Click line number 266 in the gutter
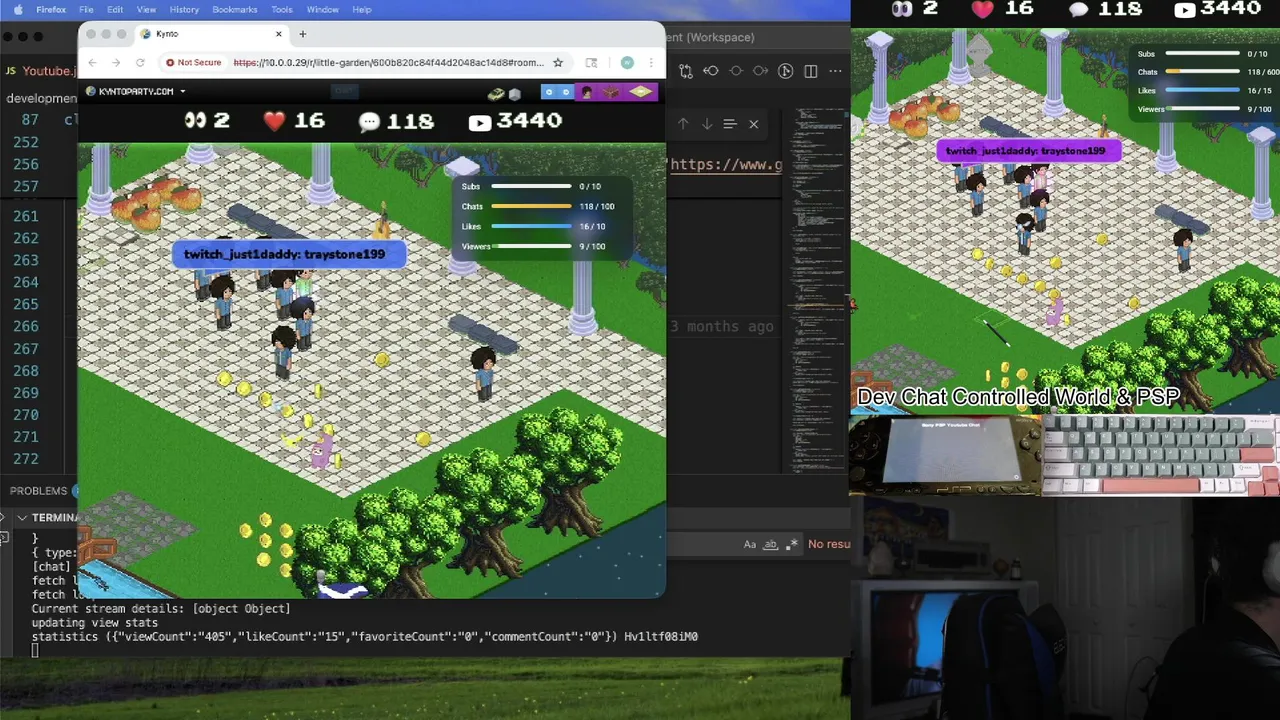The height and width of the screenshot is (720, 1280). pyautogui.click(x=26, y=326)
